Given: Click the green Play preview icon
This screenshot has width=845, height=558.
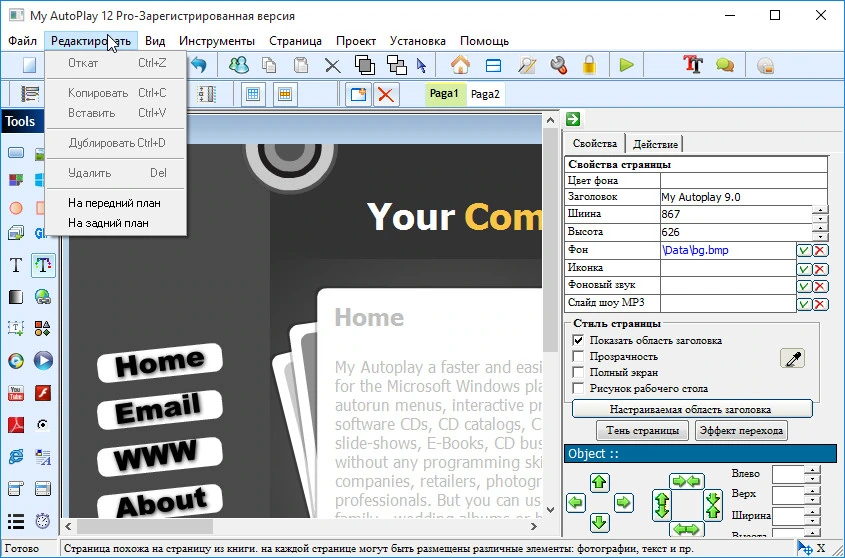Looking at the screenshot, I should tap(626, 65).
